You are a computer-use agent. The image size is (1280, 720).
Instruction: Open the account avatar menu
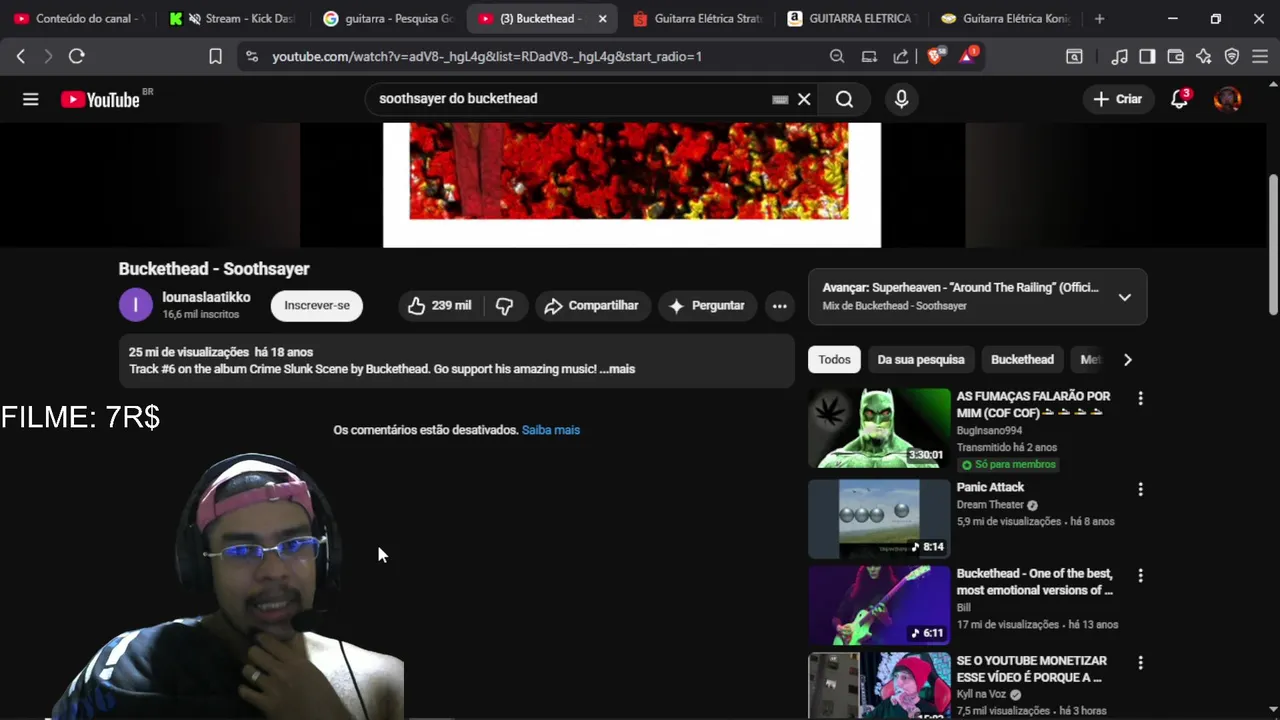point(1227,99)
